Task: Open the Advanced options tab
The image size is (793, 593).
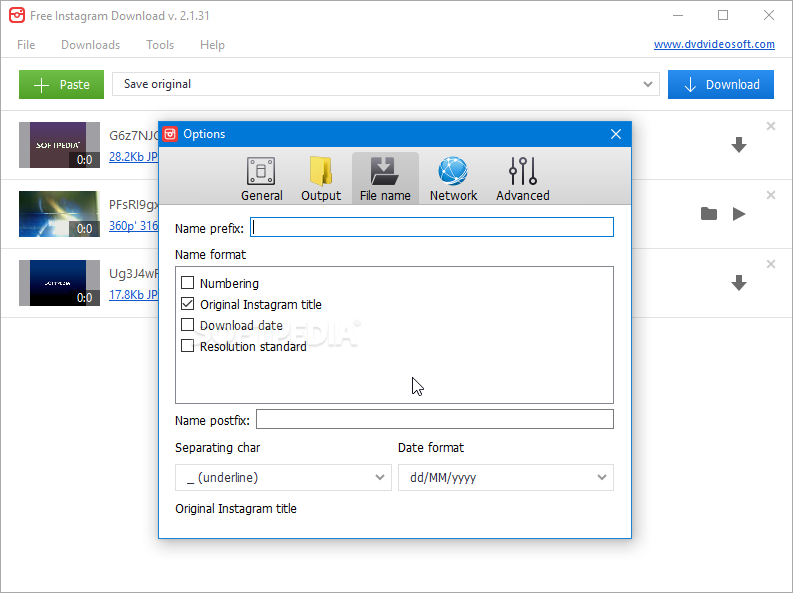Action: click(x=522, y=178)
